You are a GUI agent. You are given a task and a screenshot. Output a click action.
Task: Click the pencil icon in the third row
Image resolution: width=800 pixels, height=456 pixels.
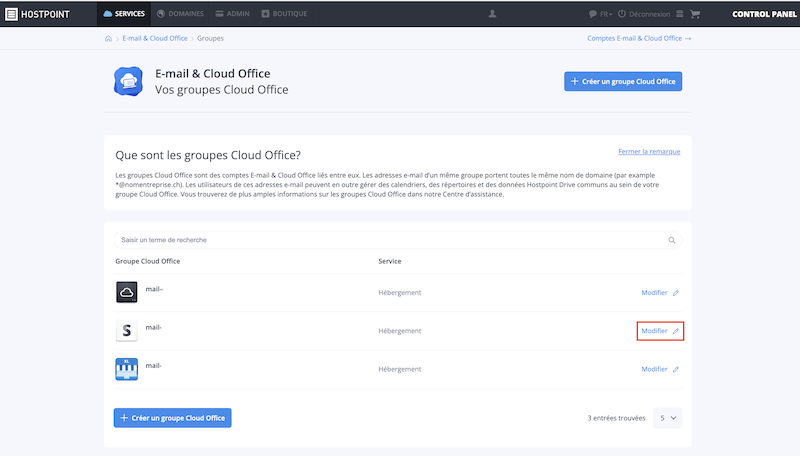coord(676,369)
